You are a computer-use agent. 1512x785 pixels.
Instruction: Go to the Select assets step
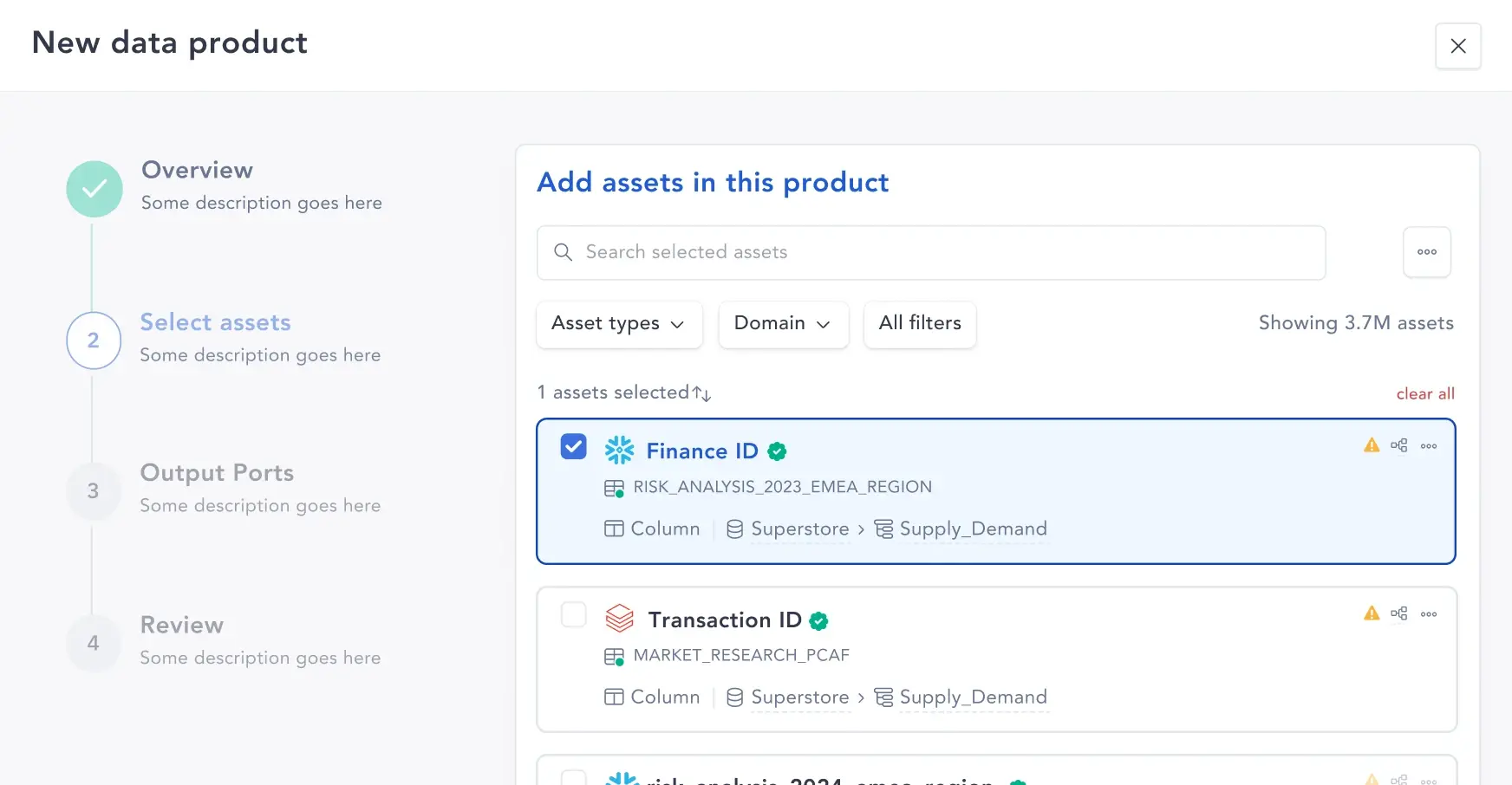click(215, 322)
